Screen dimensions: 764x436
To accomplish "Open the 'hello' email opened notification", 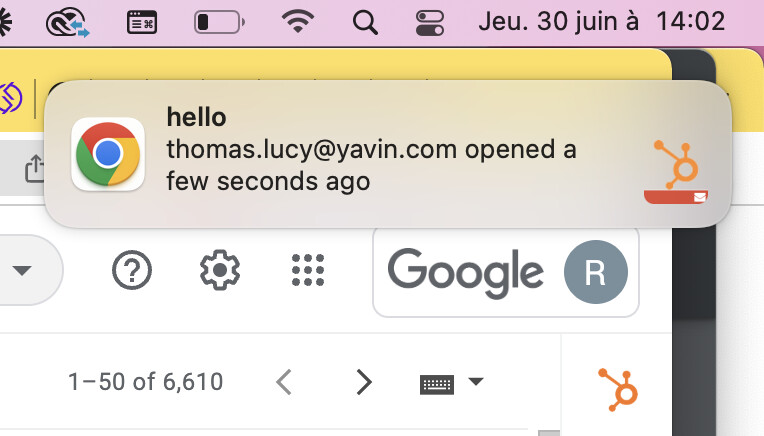I will [388, 153].
